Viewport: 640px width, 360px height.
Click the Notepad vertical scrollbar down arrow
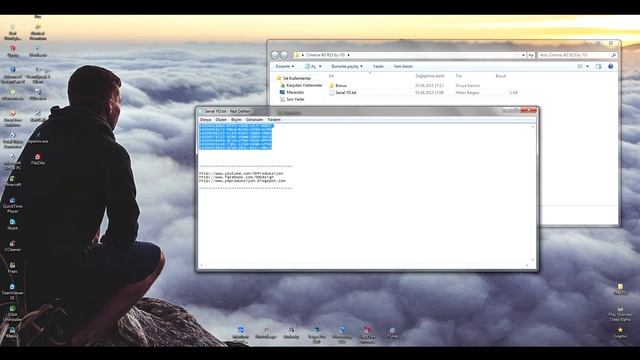point(533,260)
